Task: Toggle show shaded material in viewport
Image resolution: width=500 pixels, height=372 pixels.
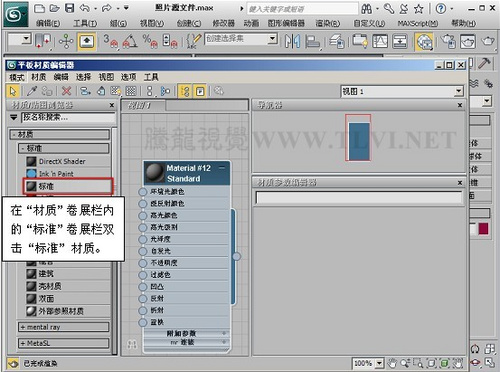Action: pos(115,91)
